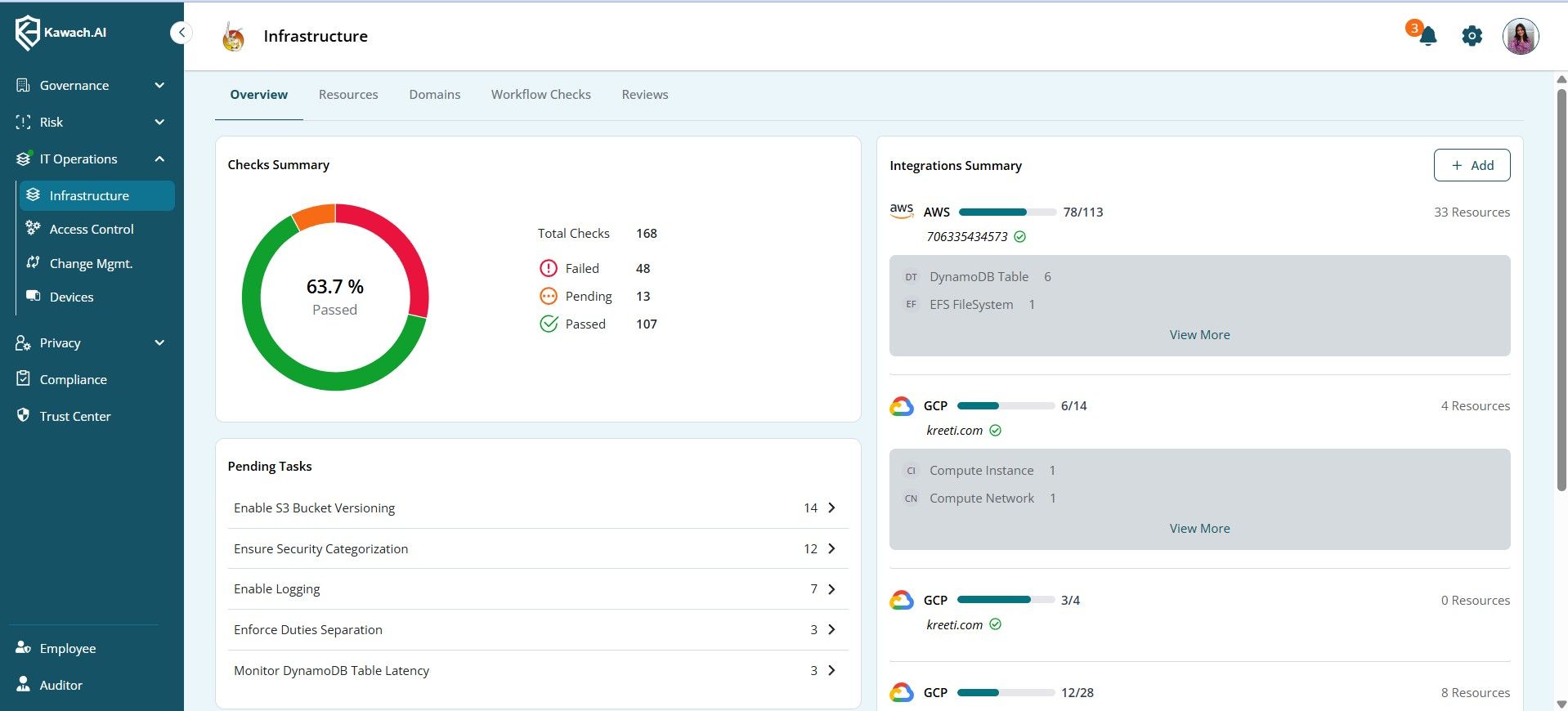Screen dimensions: 1568x711
Task: Open Devices in sidebar
Action: 71,297
